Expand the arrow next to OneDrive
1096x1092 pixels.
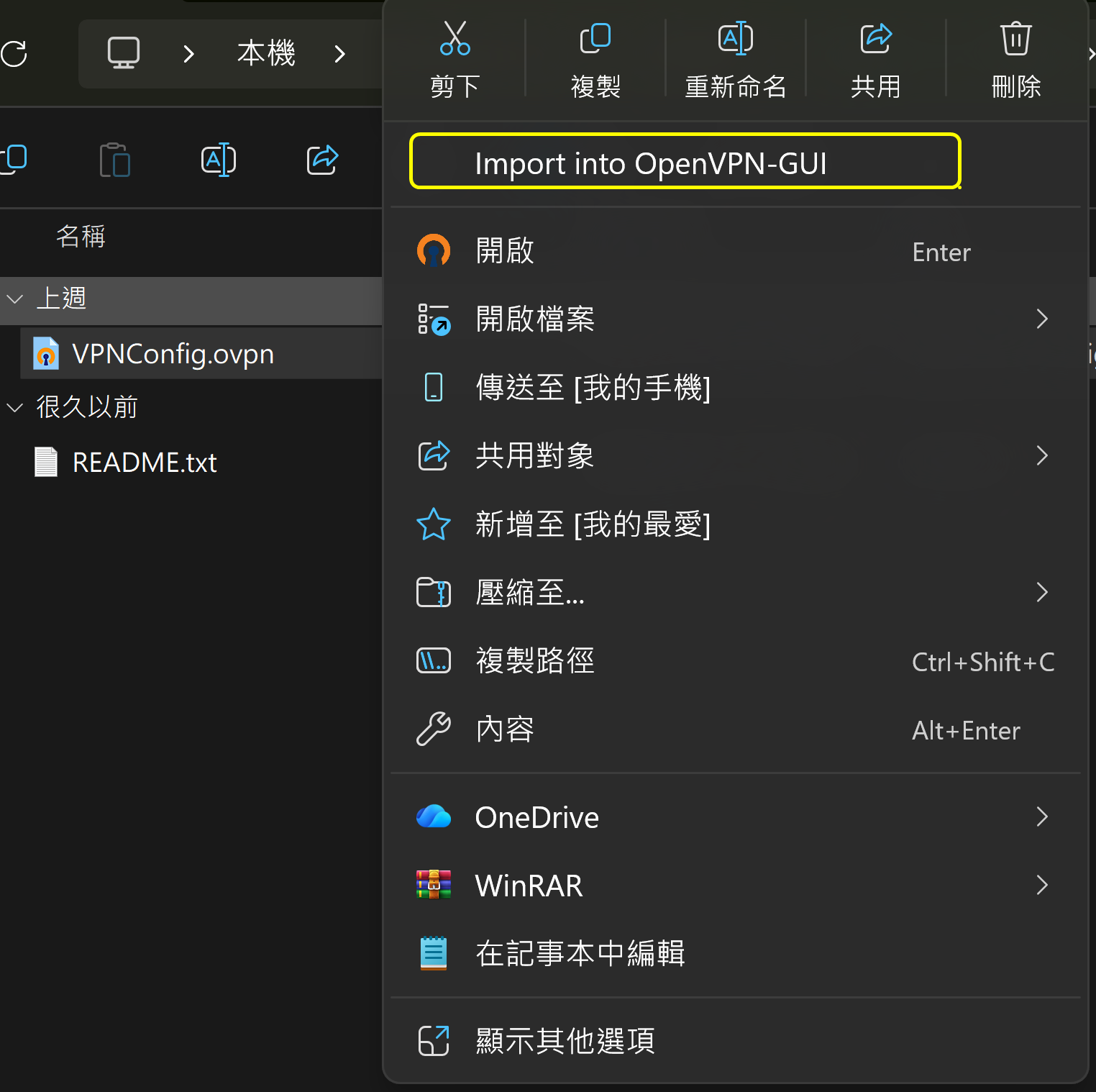tap(1042, 817)
